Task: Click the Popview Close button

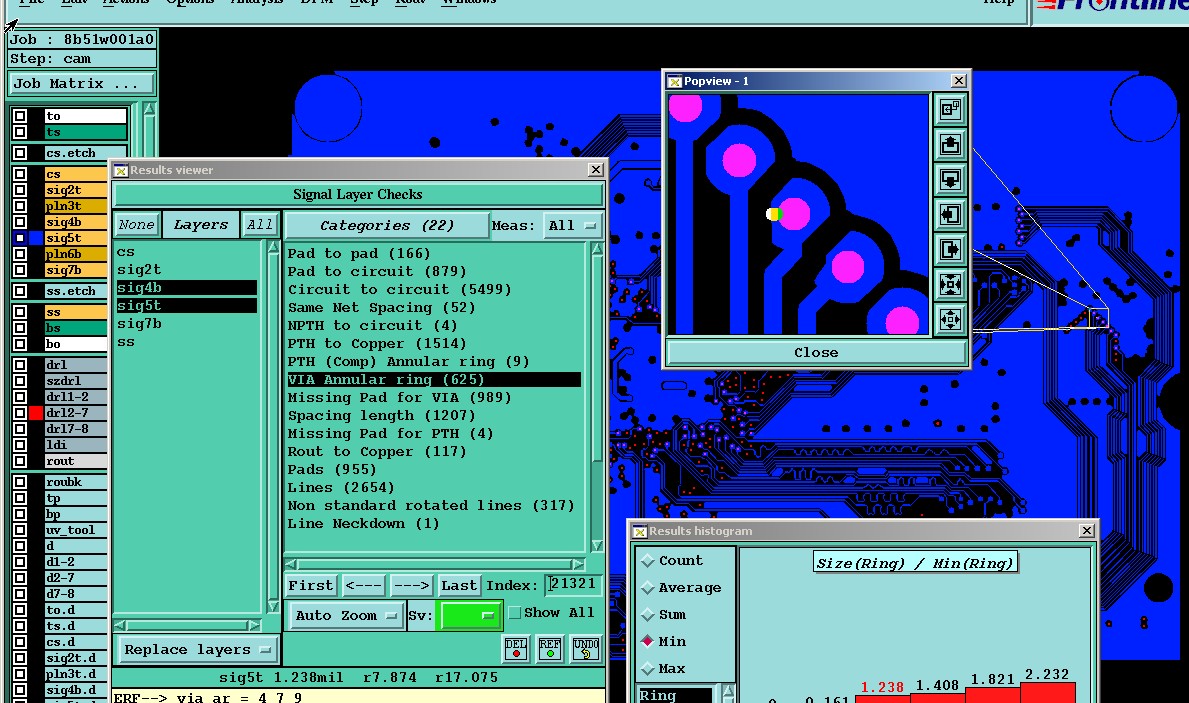Action: (816, 353)
